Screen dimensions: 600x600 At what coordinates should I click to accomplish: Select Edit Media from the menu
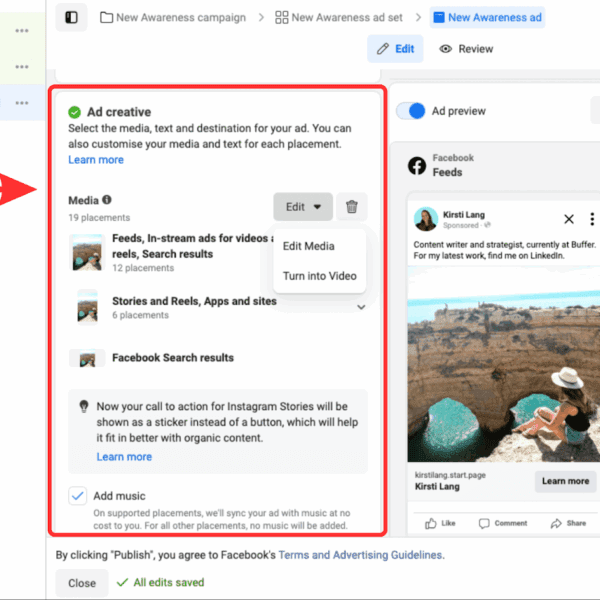308,246
